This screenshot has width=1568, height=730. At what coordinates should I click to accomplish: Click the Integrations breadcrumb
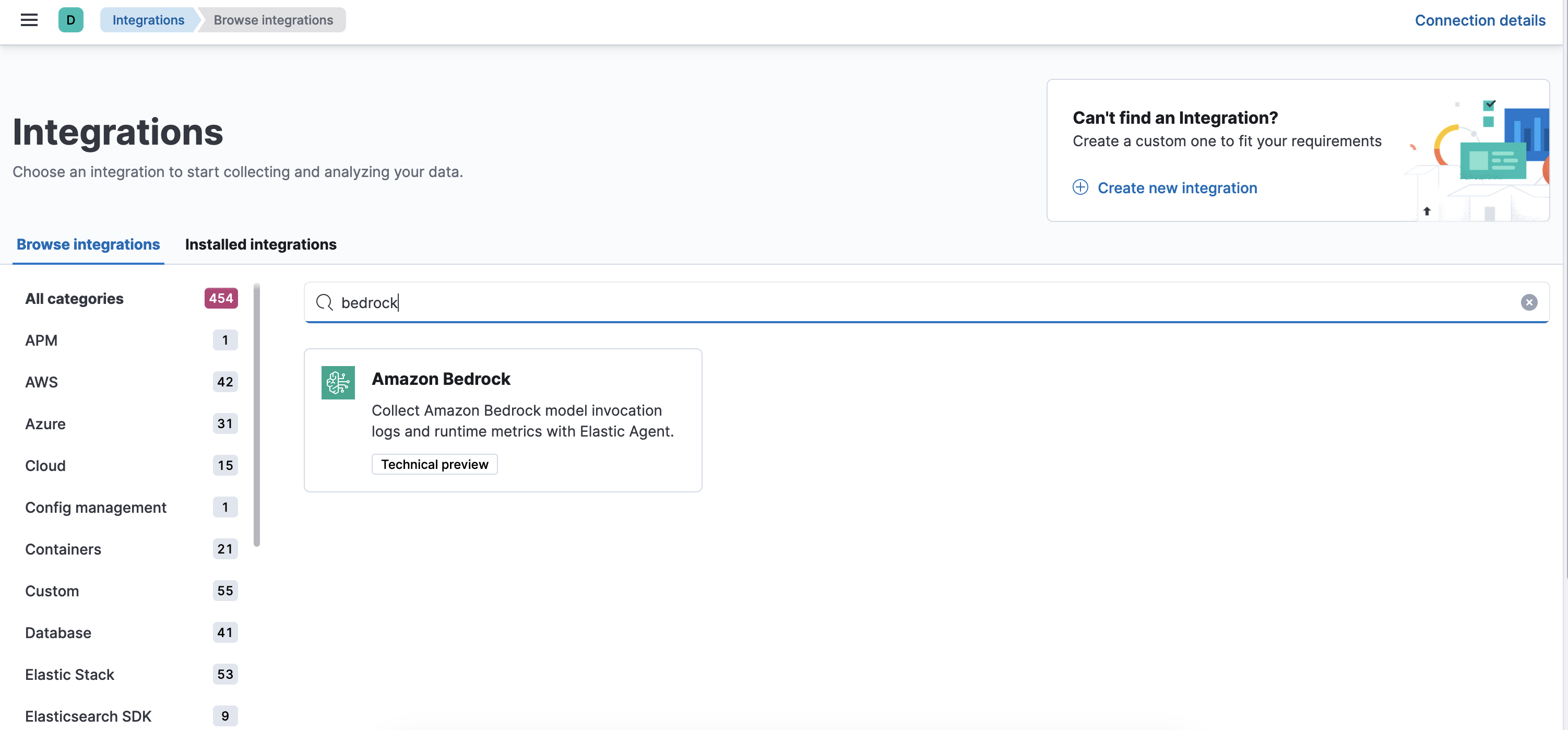tap(148, 20)
